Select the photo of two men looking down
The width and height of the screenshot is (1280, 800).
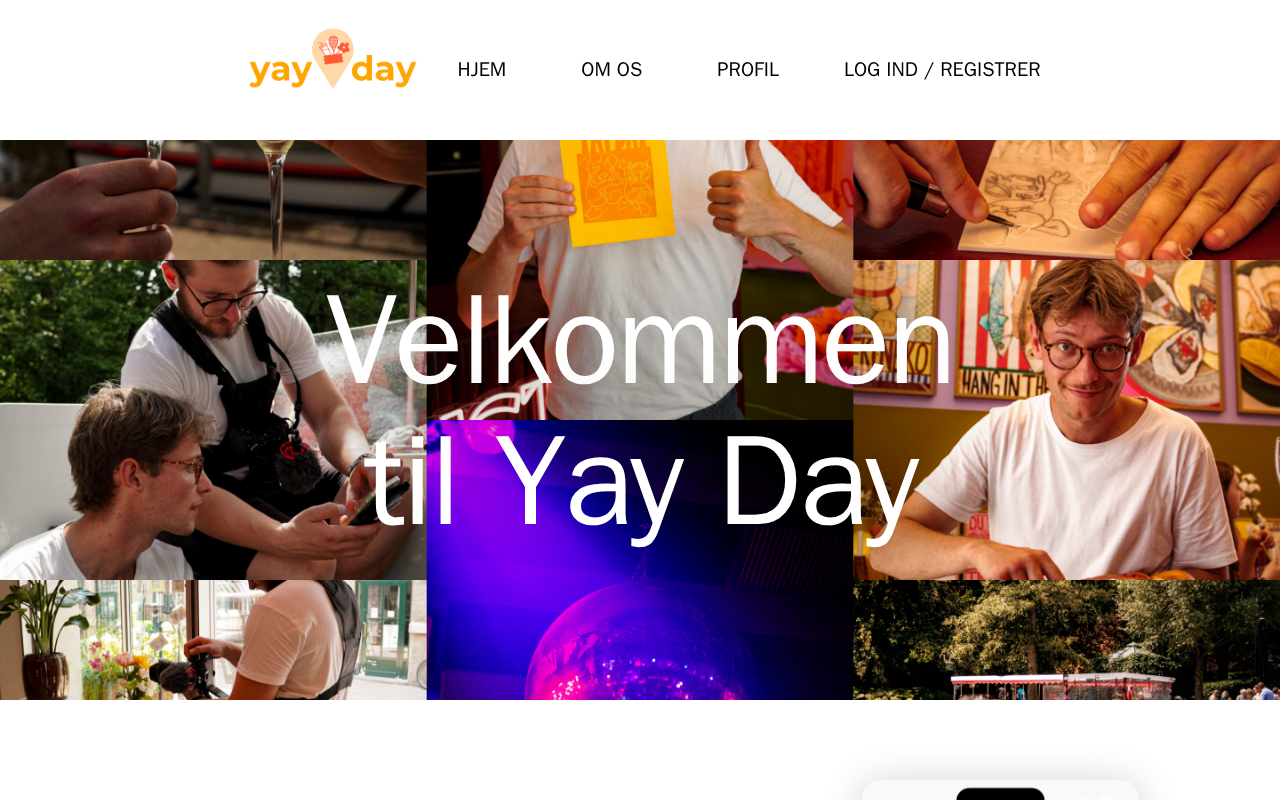click(x=213, y=420)
